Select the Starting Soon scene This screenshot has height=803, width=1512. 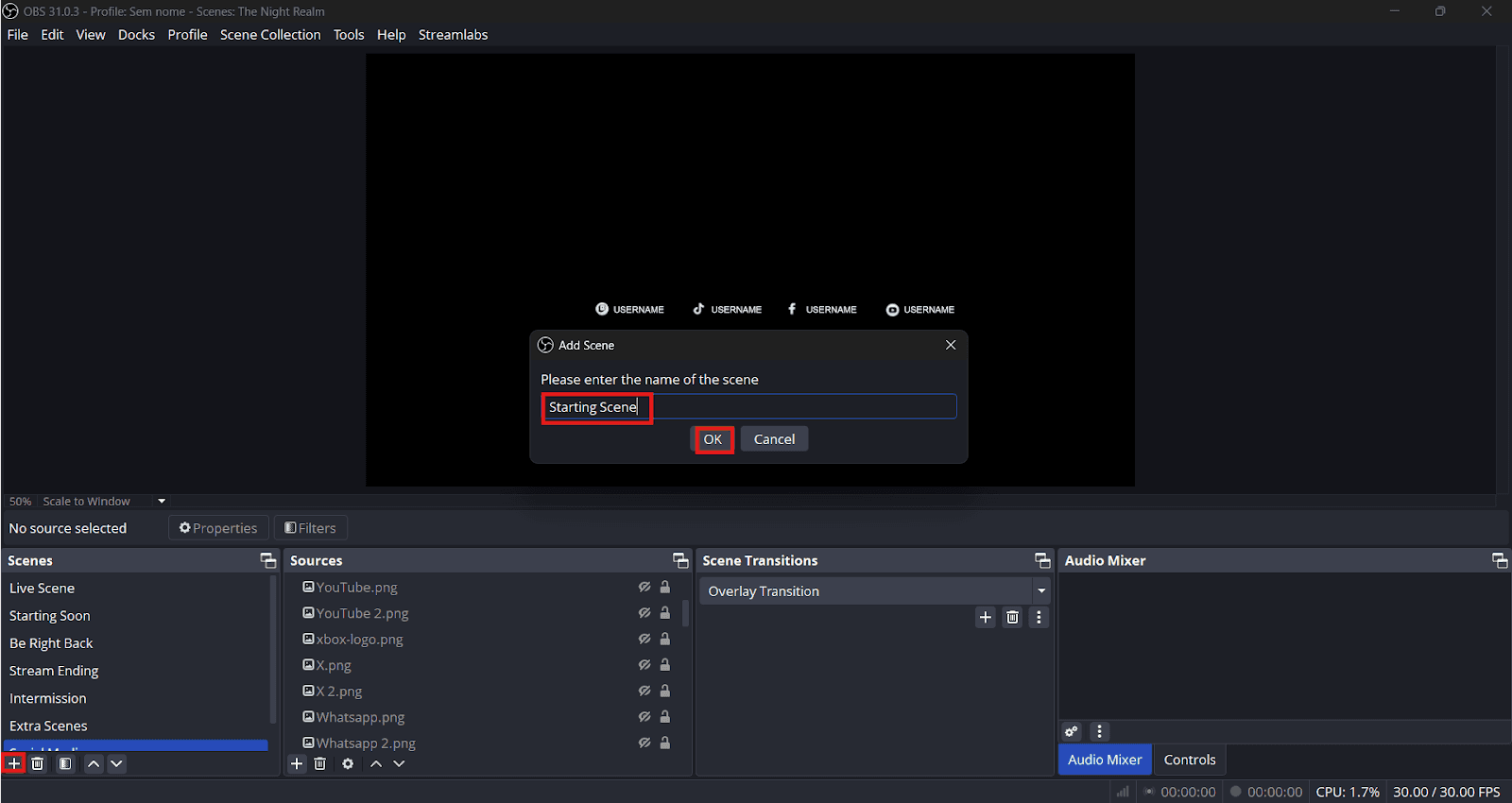(135, 616)
